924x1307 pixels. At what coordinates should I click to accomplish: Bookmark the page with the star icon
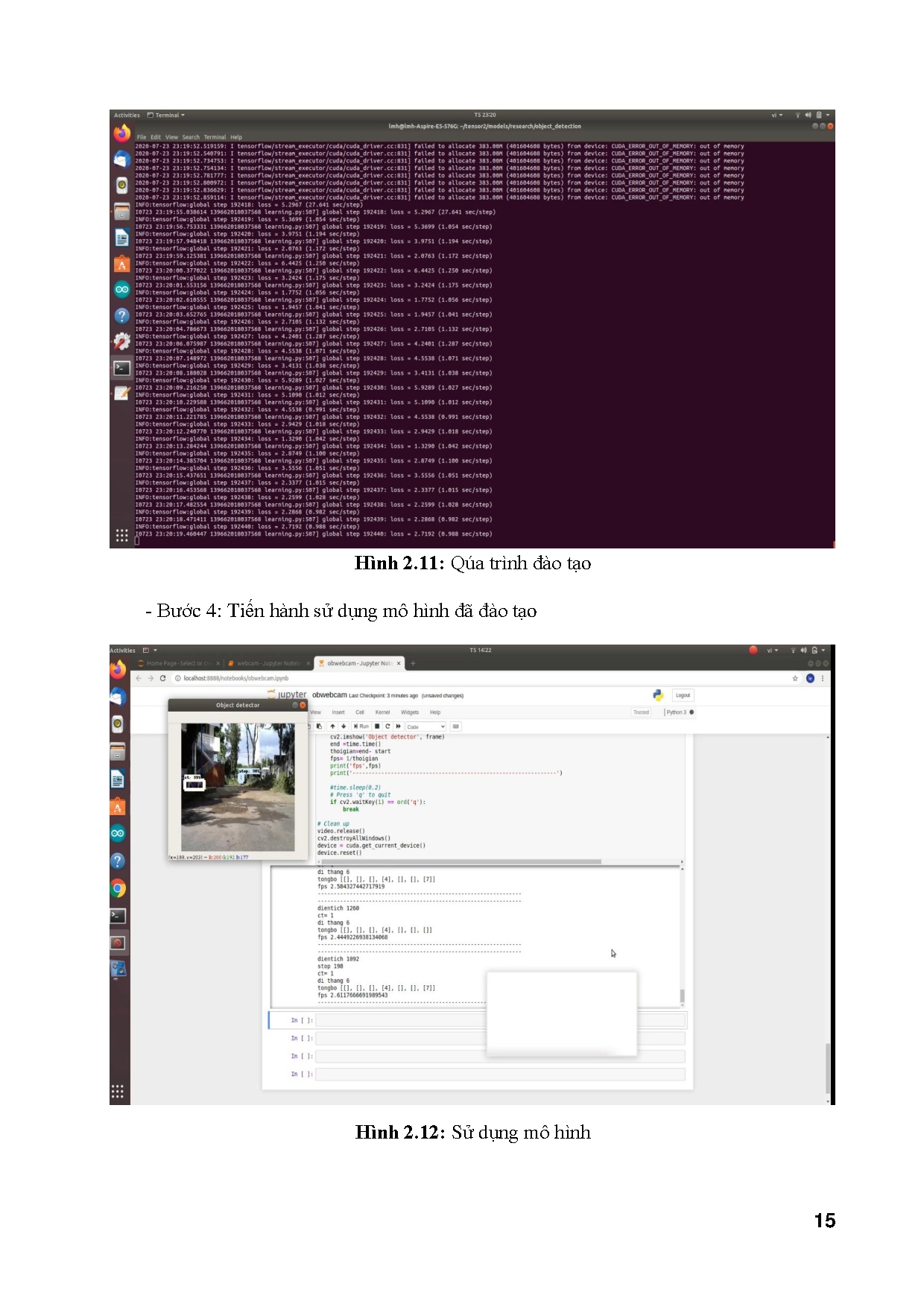[795, 678]
